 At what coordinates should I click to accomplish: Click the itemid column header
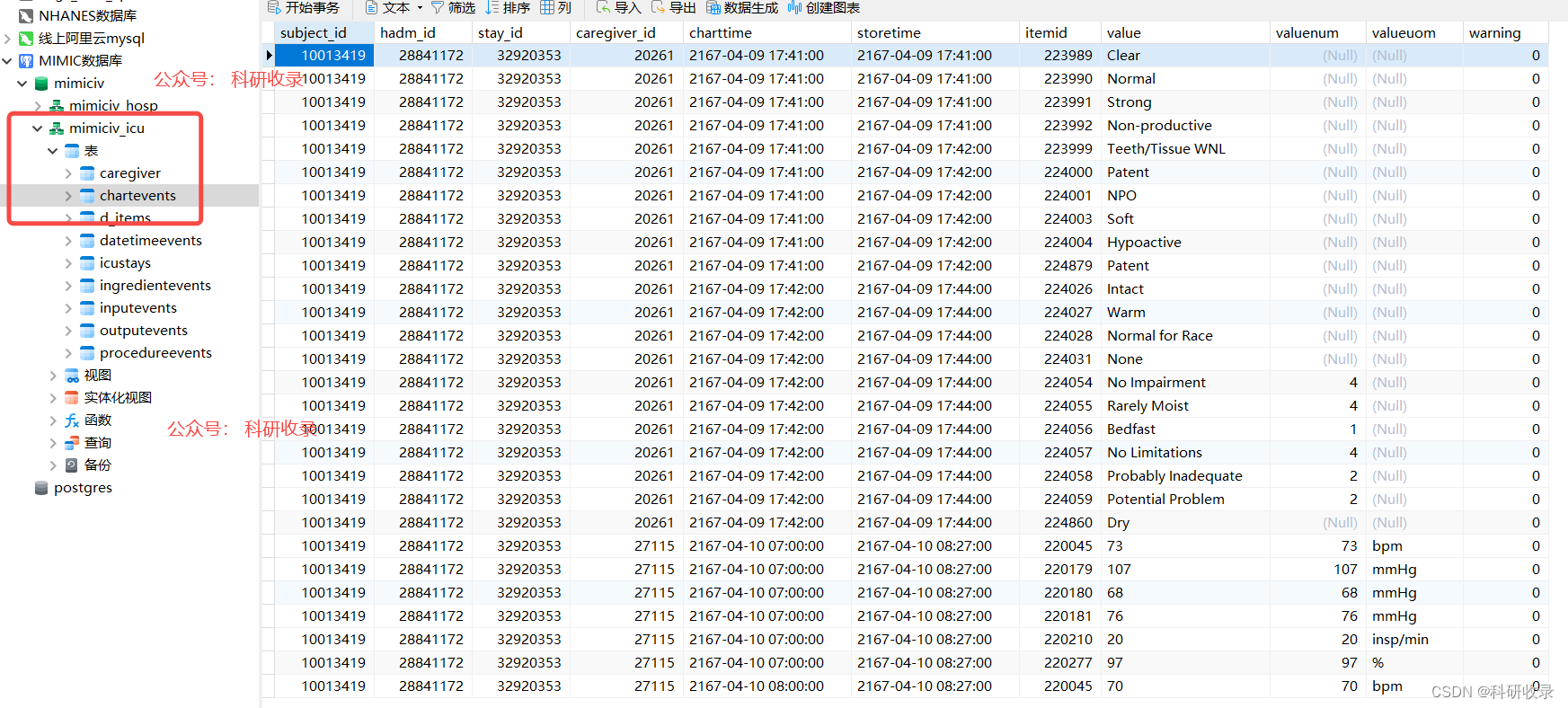point(1059,32)
